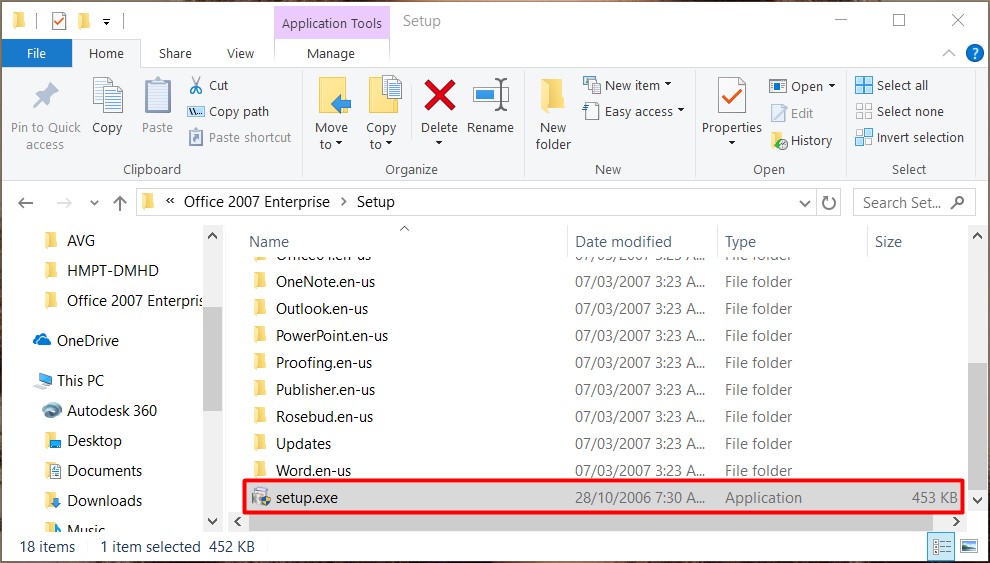The image size is (990, 563).
Task: Sort by Date modified column header
Action: [x=623, y=242]
